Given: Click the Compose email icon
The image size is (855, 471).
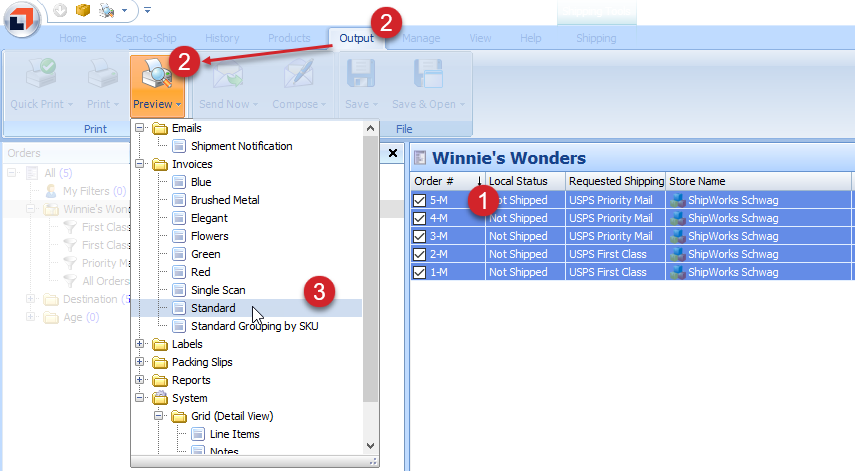Looking at the screenshot, I should pos(299,74).
